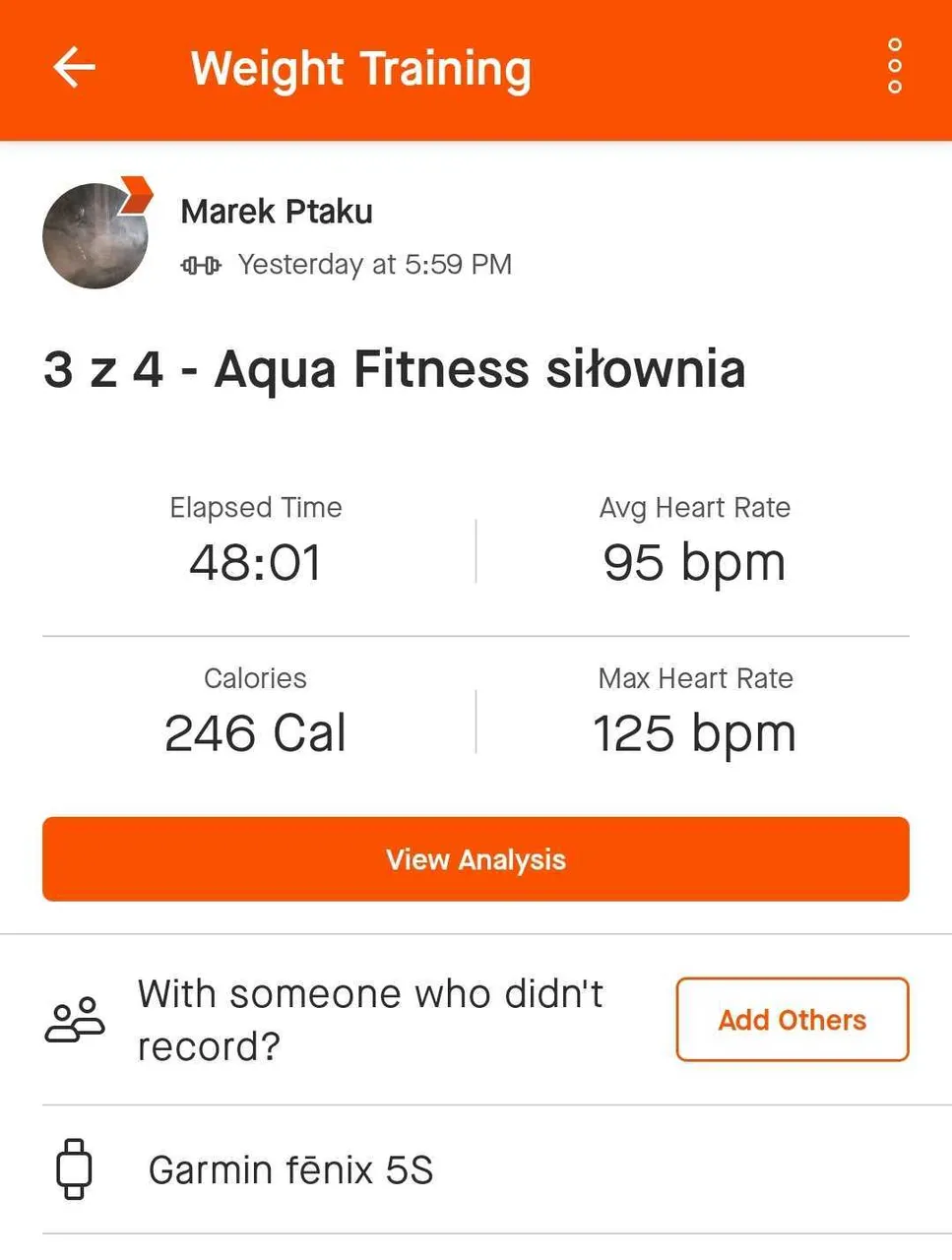
Task: Tap the Calories 246 Cal stat
Action: click(255, 733)
